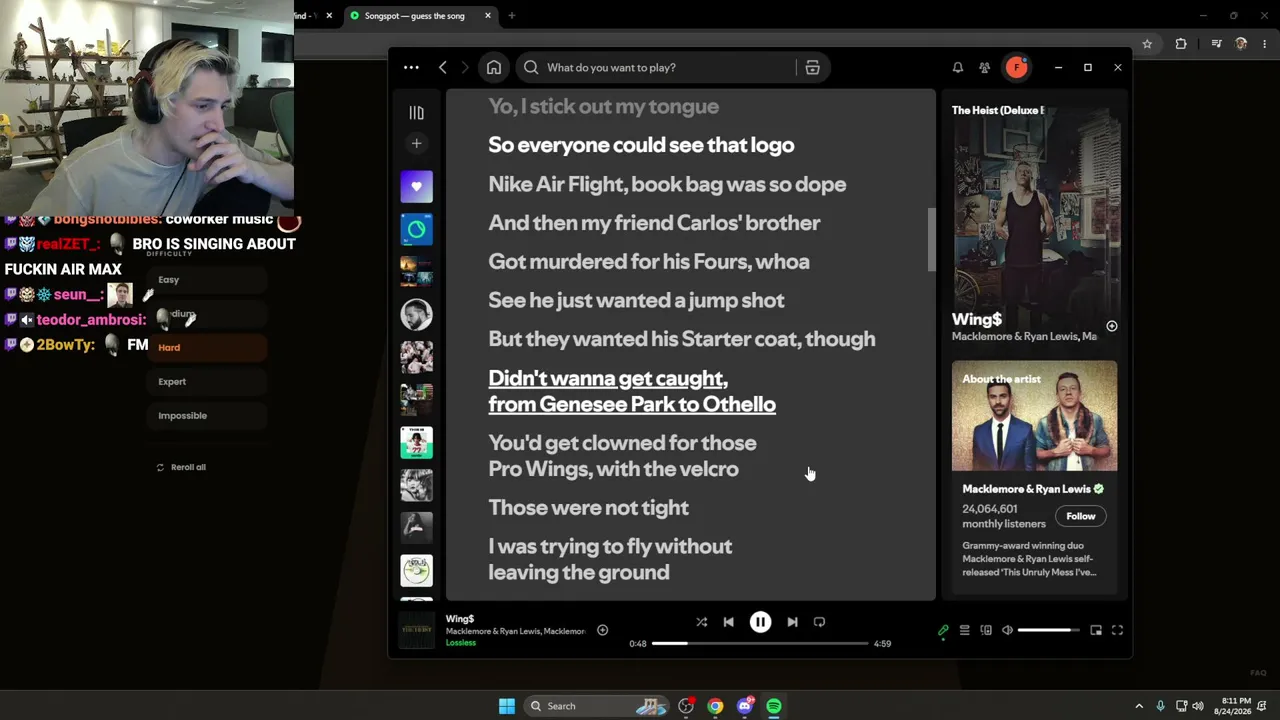Image resolution: width=1280 pixels, height=720 pixels.
Task: Bookmark this page with the star icon
Action: pos(1147,44)
